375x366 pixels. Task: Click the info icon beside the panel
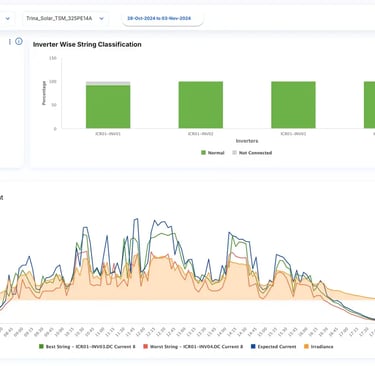[x=19, y=42]
